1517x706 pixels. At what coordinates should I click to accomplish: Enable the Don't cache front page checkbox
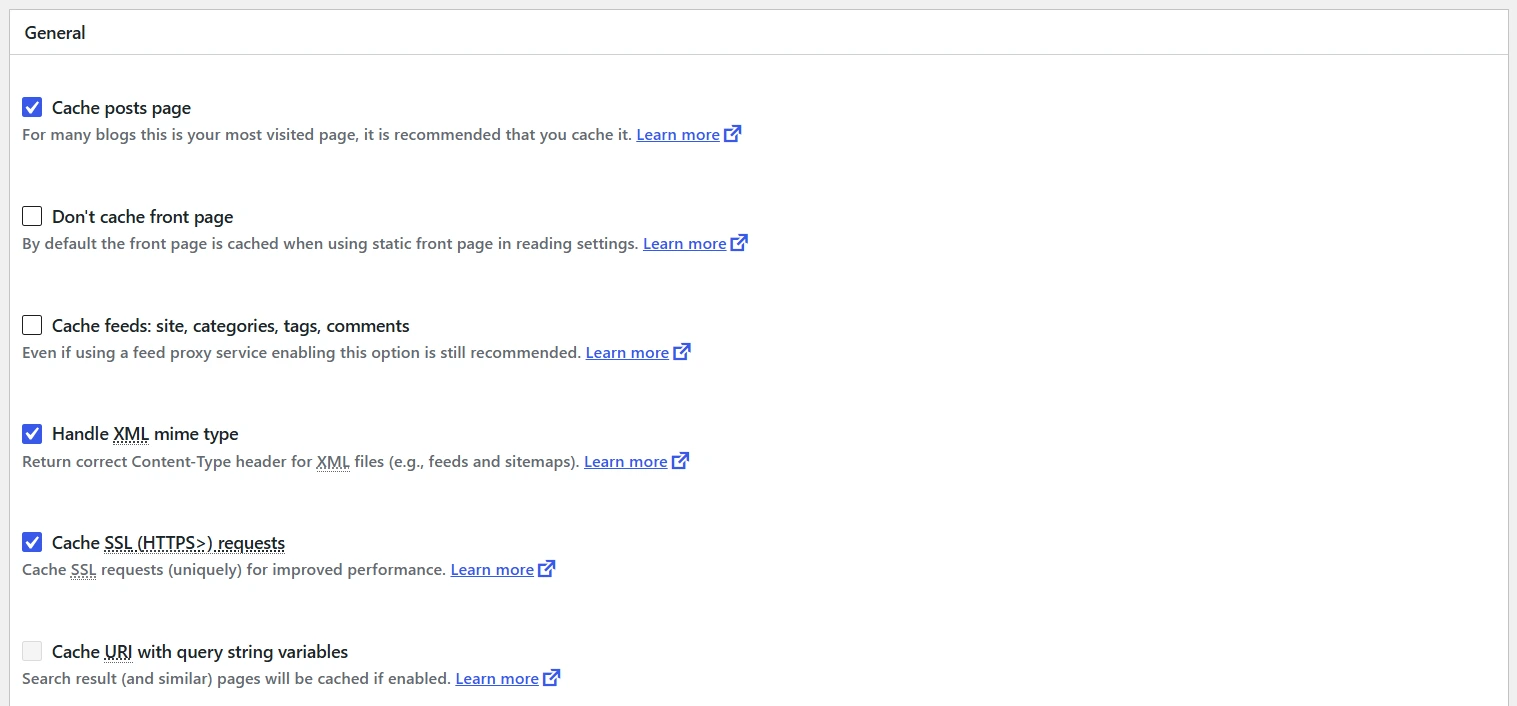click(x=32, y=216)
